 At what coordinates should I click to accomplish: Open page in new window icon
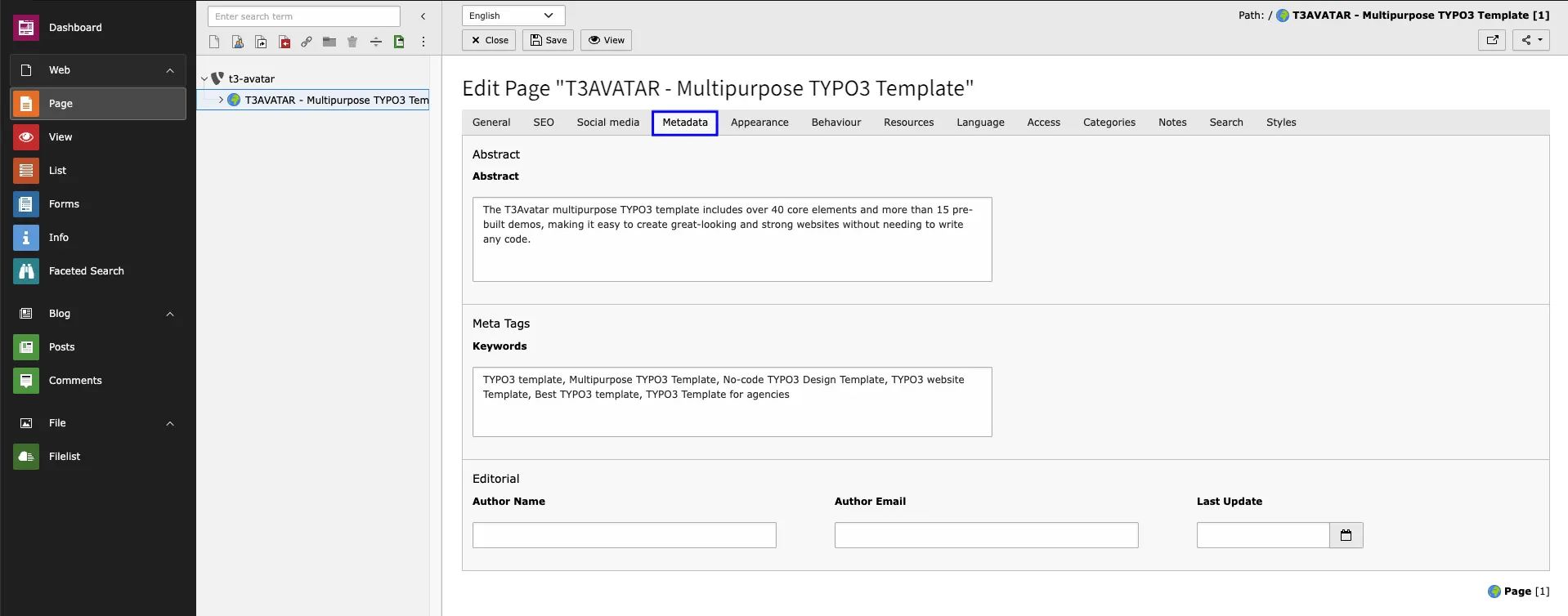pos(1492,40)
